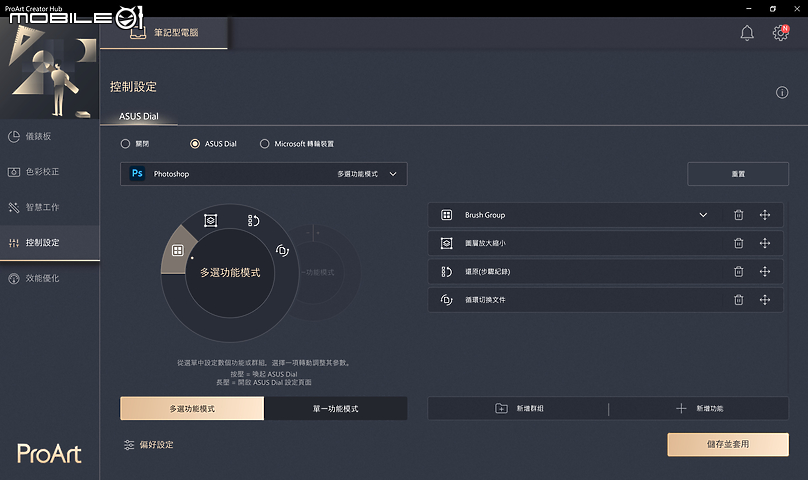Select Microsoft 轉輪裝置 radio option
The width and height of the screenshot is (808, 480).
click(264, 144)
